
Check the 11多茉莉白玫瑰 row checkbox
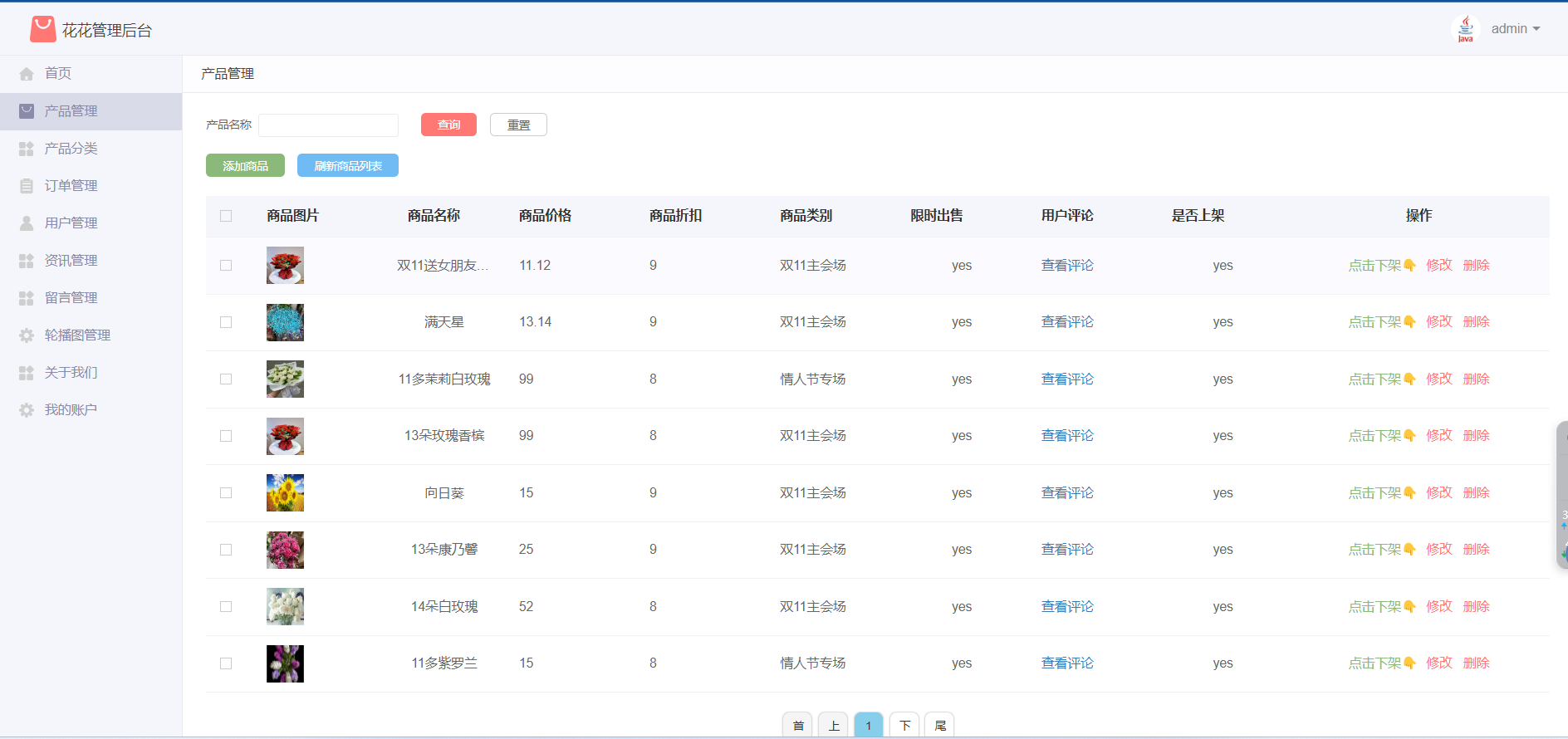[x=226, y=379]
